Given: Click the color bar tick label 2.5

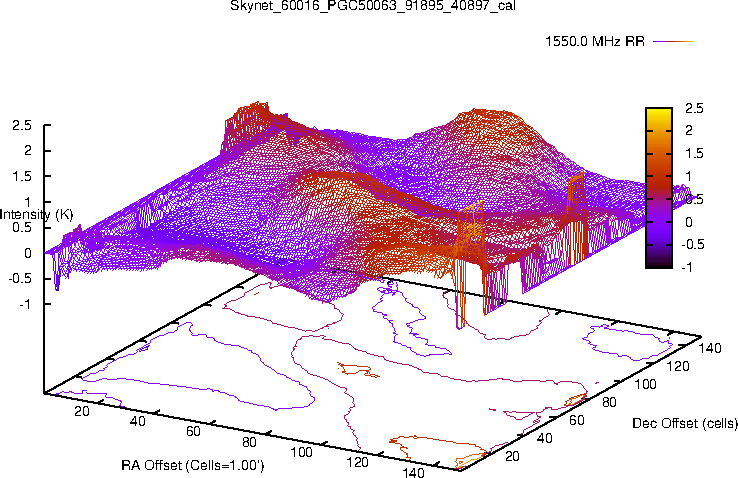Looking at the screenshot, I should tap(694, 108).
